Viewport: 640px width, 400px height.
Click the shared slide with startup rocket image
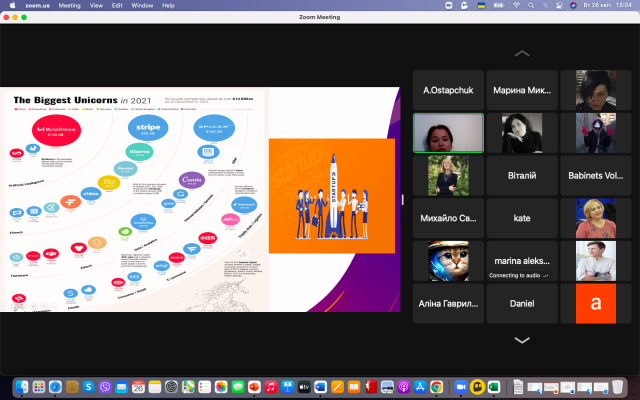(x=332, y=196)
